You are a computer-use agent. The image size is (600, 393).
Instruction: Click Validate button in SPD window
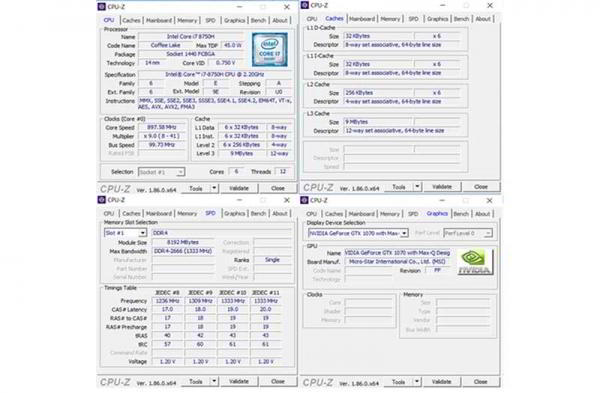pyautogui.click(x=239, y=381)
